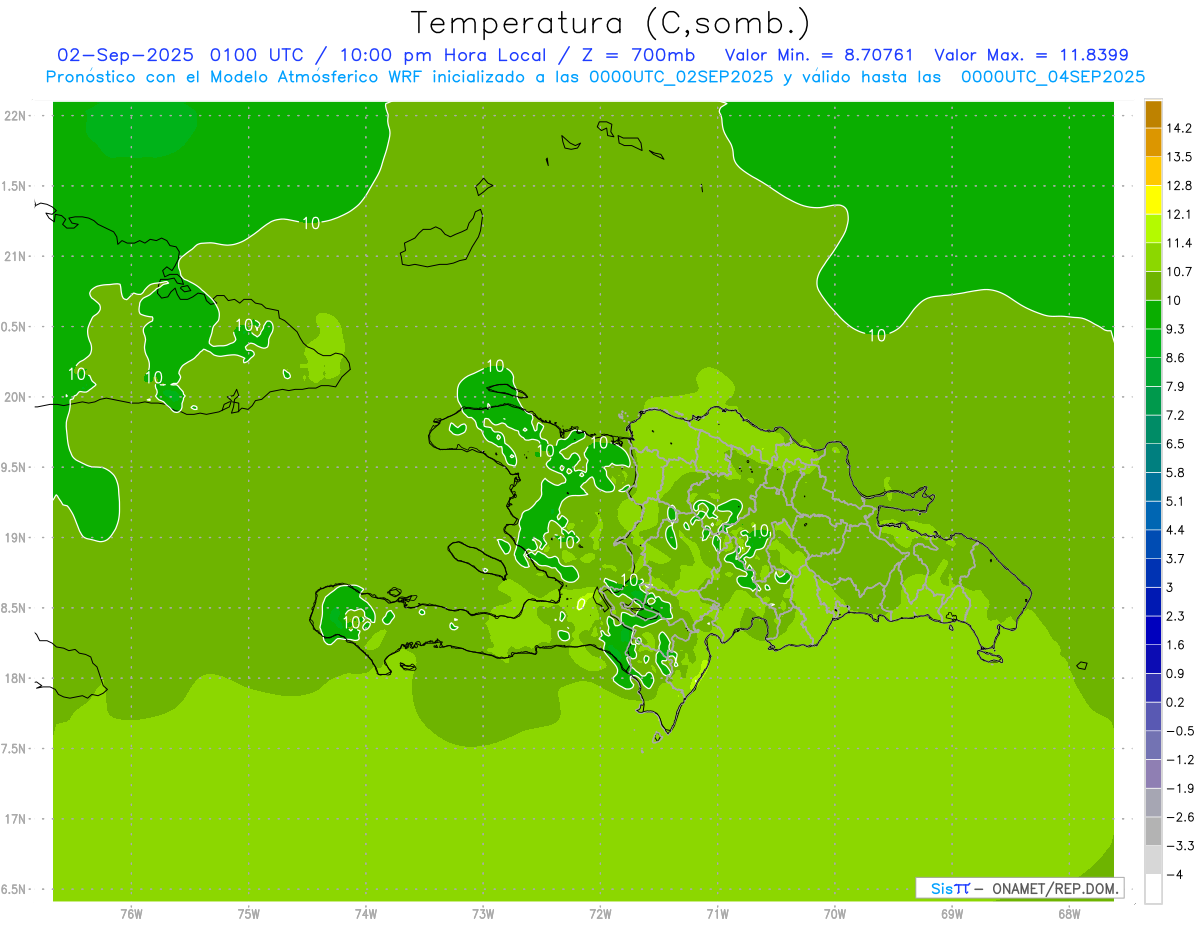Click the 3.7 legend value
Screen dimensions: 1200x927
1175,558
